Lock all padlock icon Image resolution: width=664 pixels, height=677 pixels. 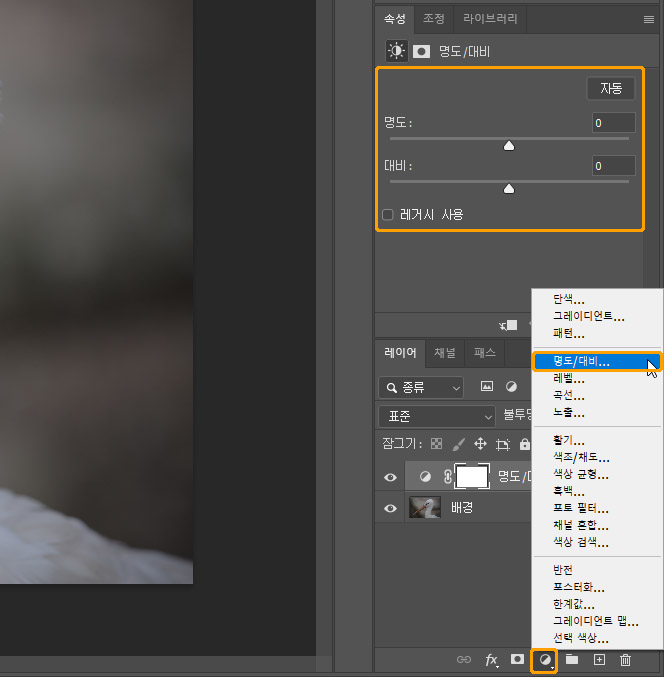tap(525, 444)
